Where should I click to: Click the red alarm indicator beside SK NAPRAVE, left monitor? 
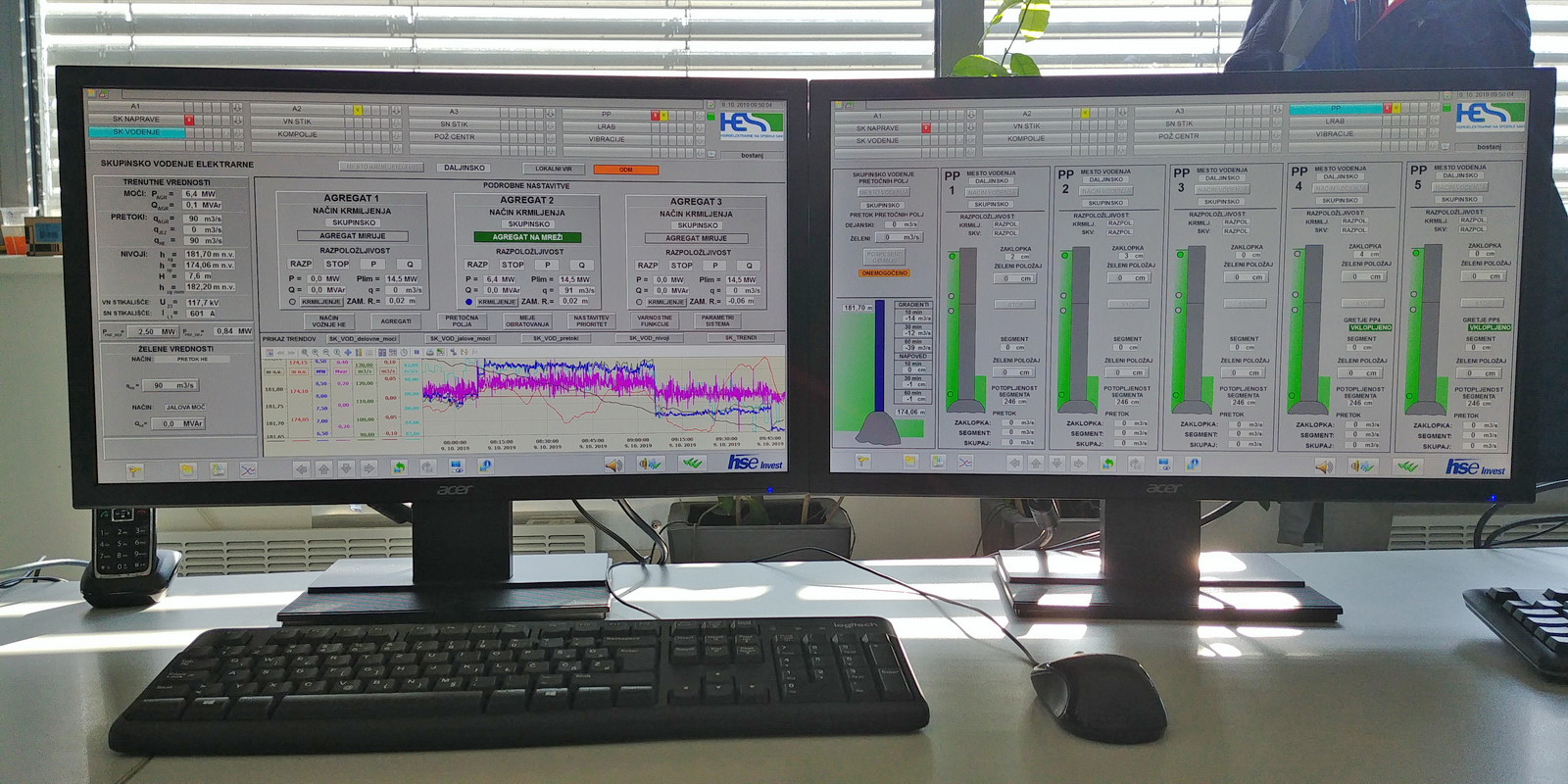point(189,121)
